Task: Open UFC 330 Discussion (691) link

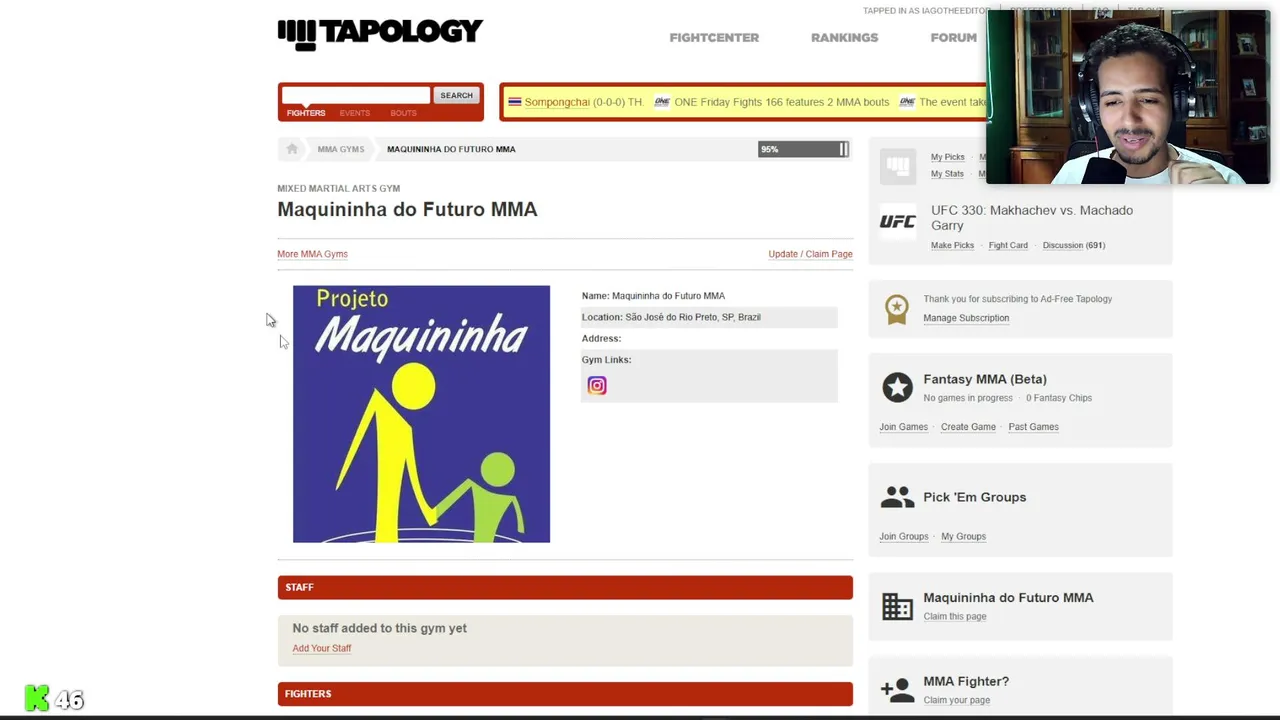Action: [x=1074, y=245]
